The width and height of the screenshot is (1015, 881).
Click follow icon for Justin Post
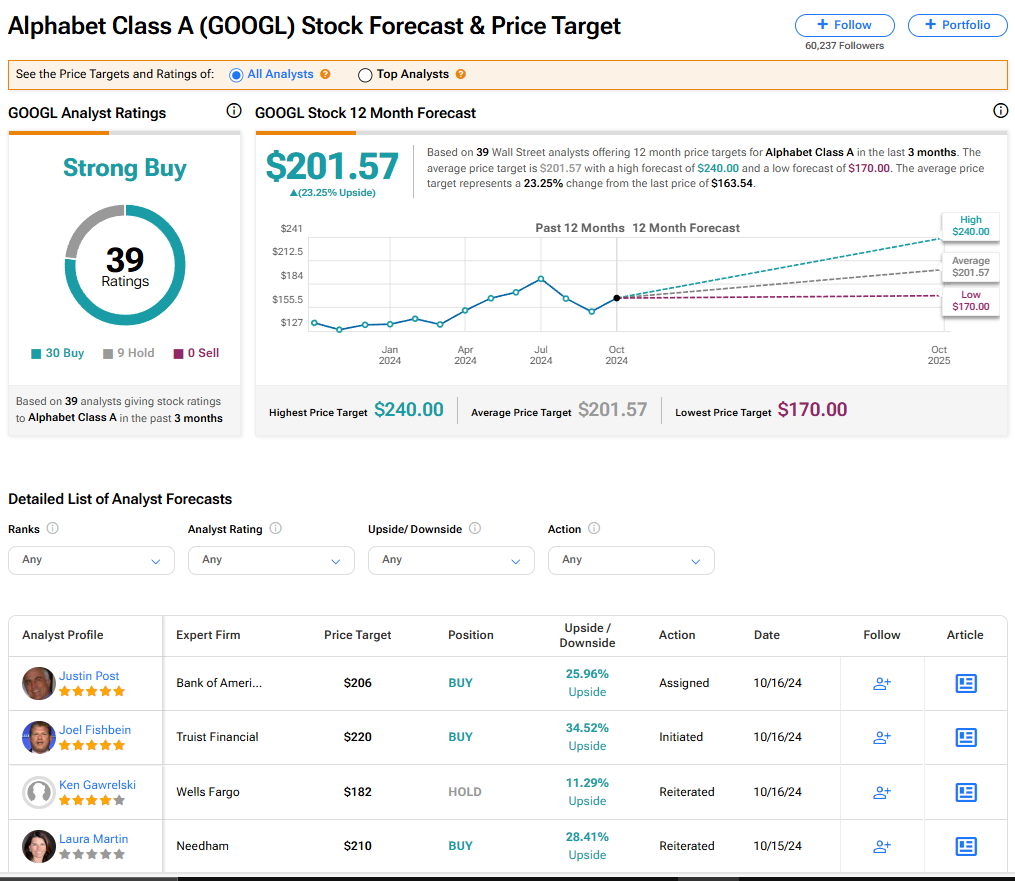881,684
